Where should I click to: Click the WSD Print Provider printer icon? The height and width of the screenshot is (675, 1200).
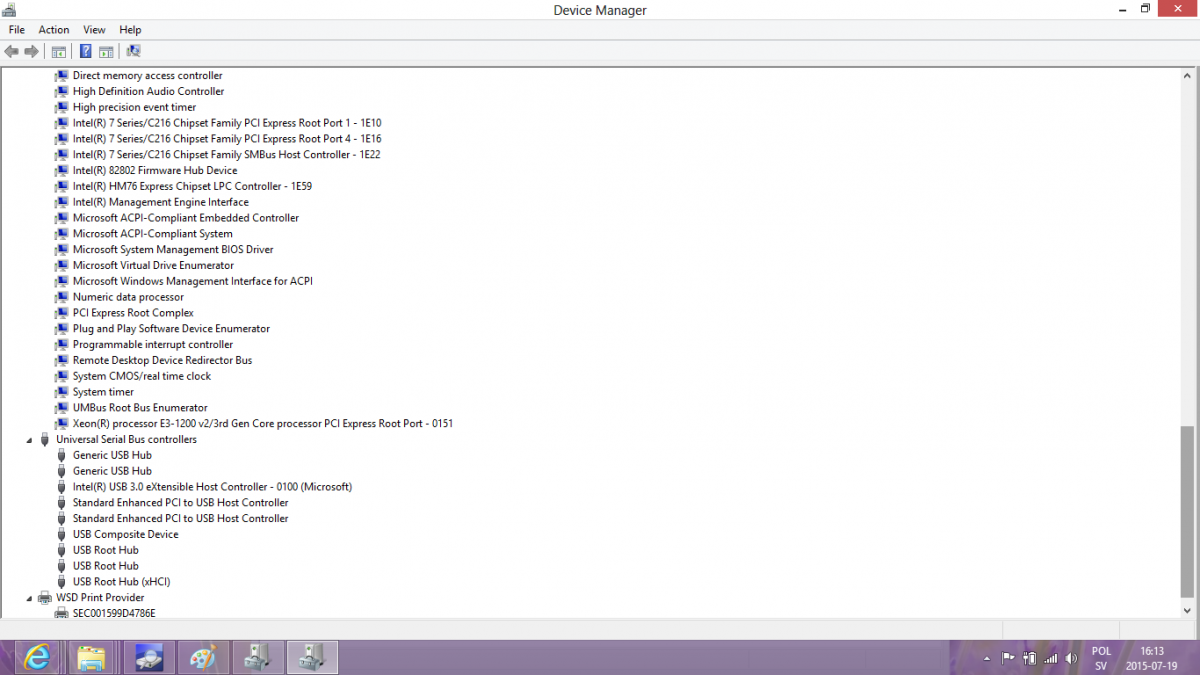(x=44, y=598)
